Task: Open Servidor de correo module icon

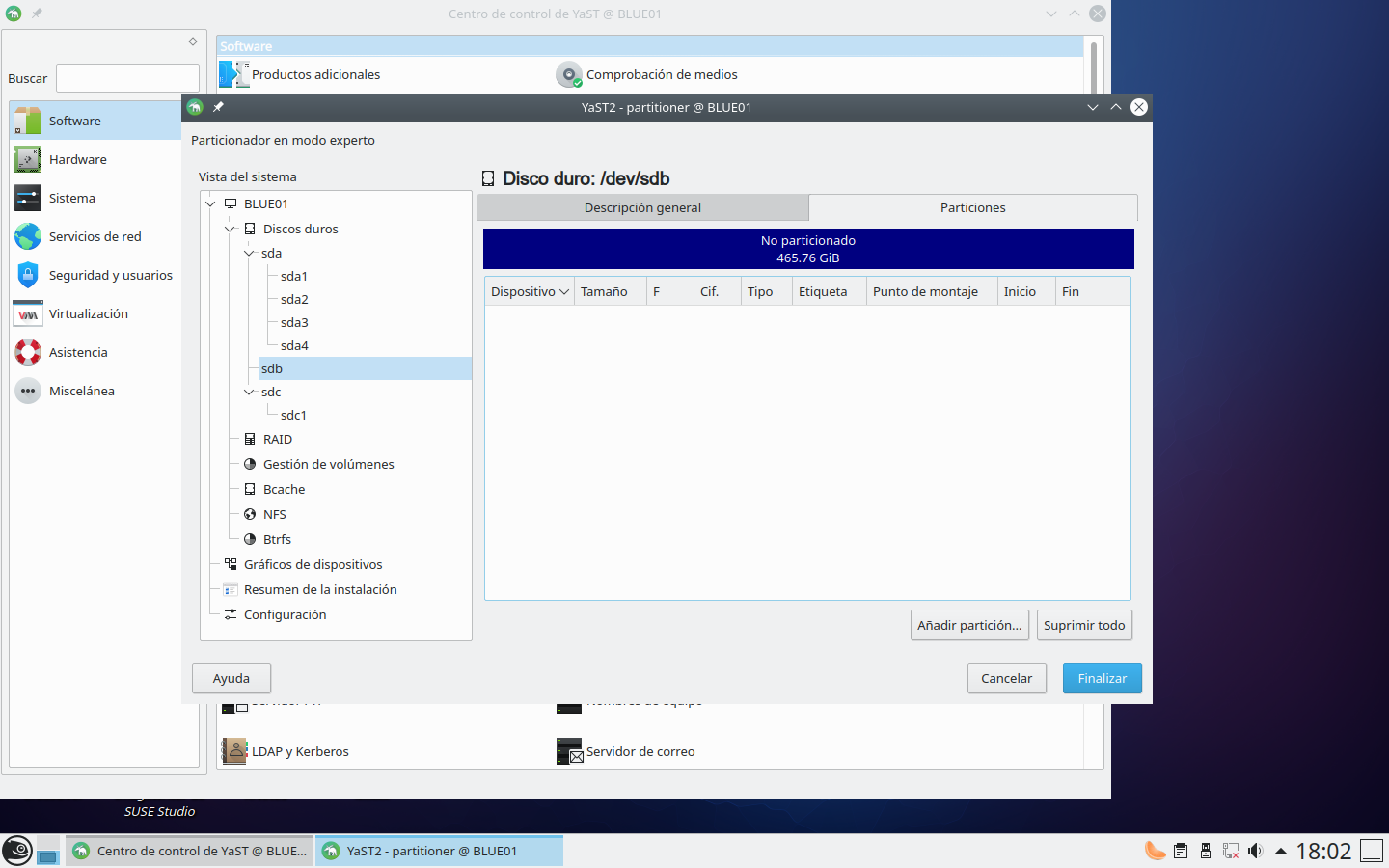Action: coord(569,751)
